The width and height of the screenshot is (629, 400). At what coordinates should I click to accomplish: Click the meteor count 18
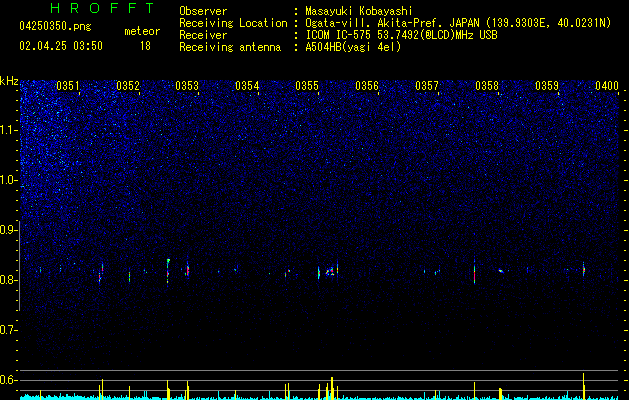(x=145, y=46)
